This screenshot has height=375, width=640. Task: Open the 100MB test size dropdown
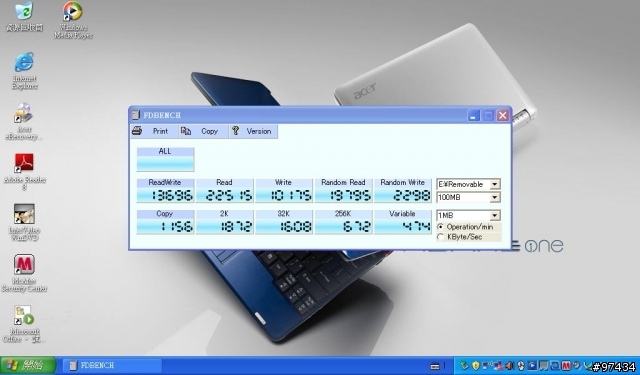[x=494, y=197]
